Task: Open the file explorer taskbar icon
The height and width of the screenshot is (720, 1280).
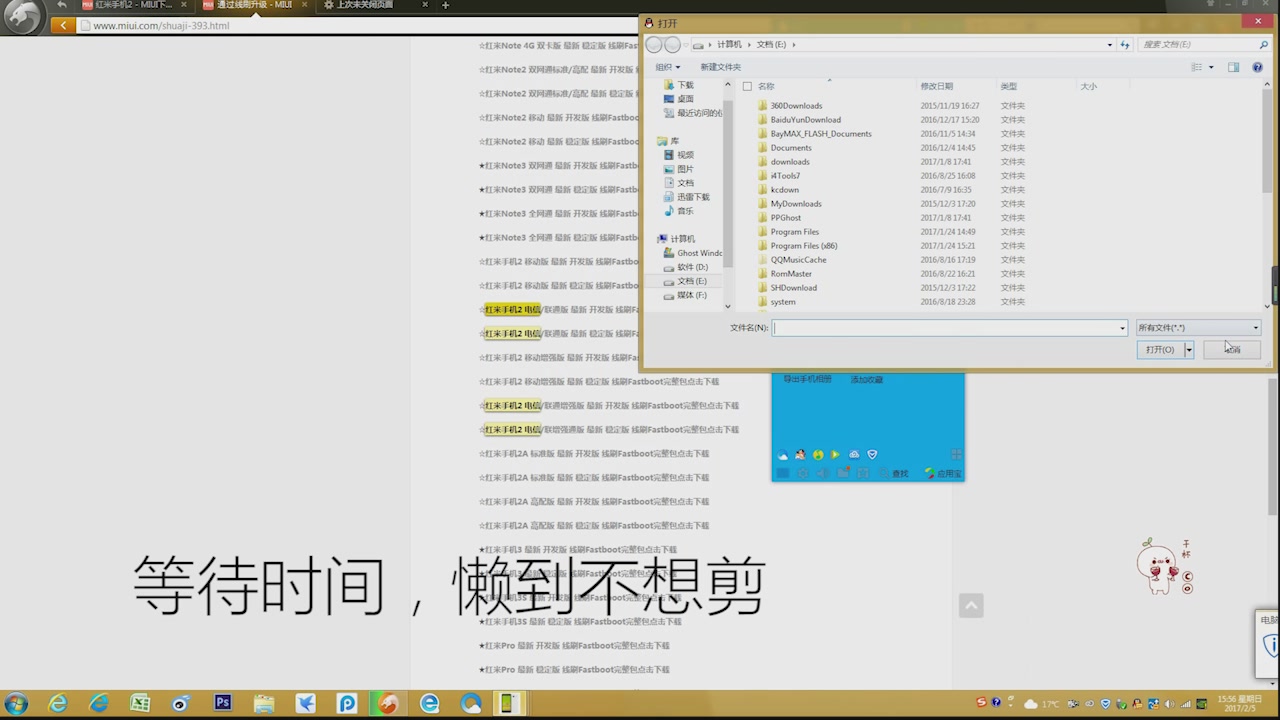Action: 264,703
